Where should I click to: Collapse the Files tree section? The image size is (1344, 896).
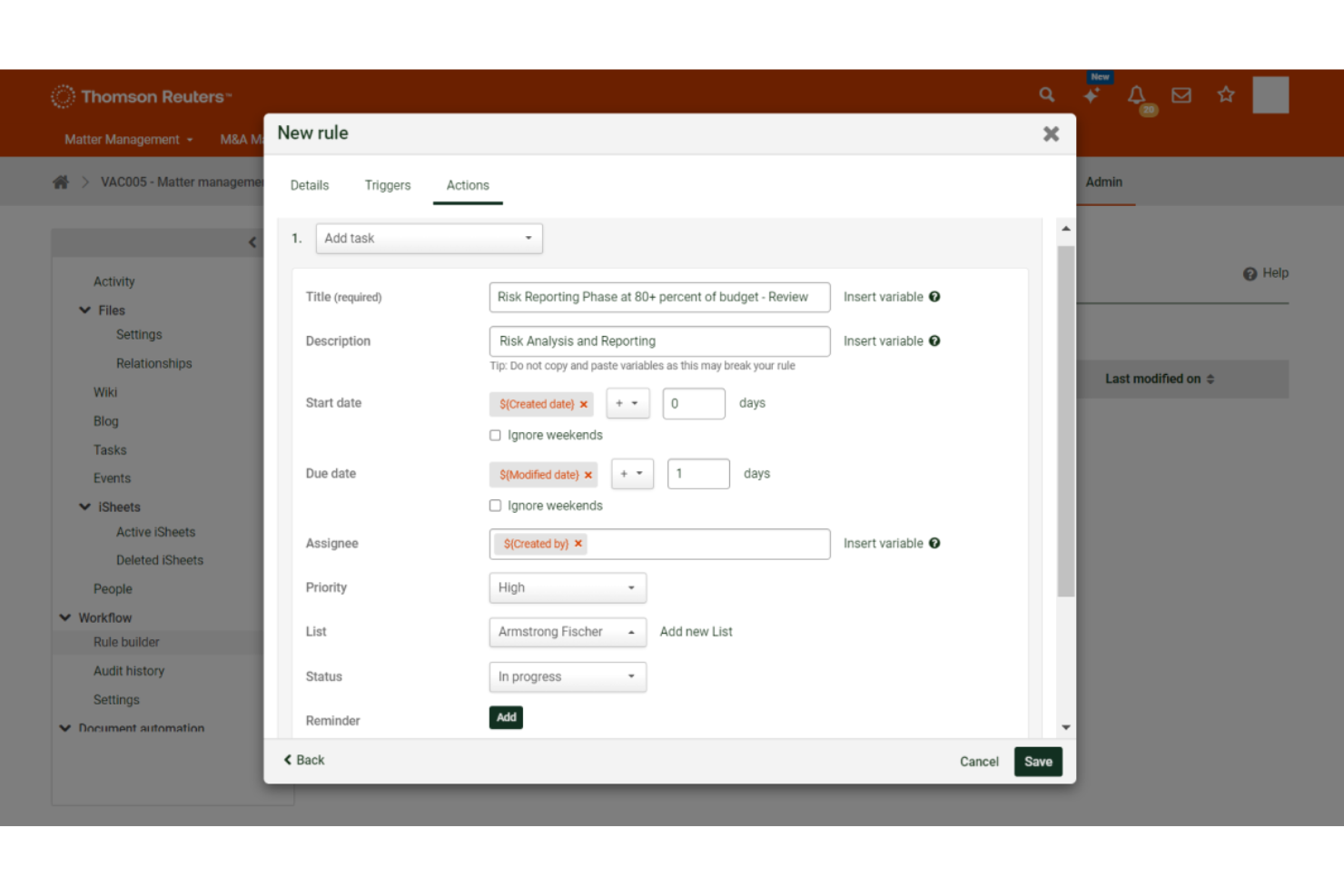click(x=84, y=310)
